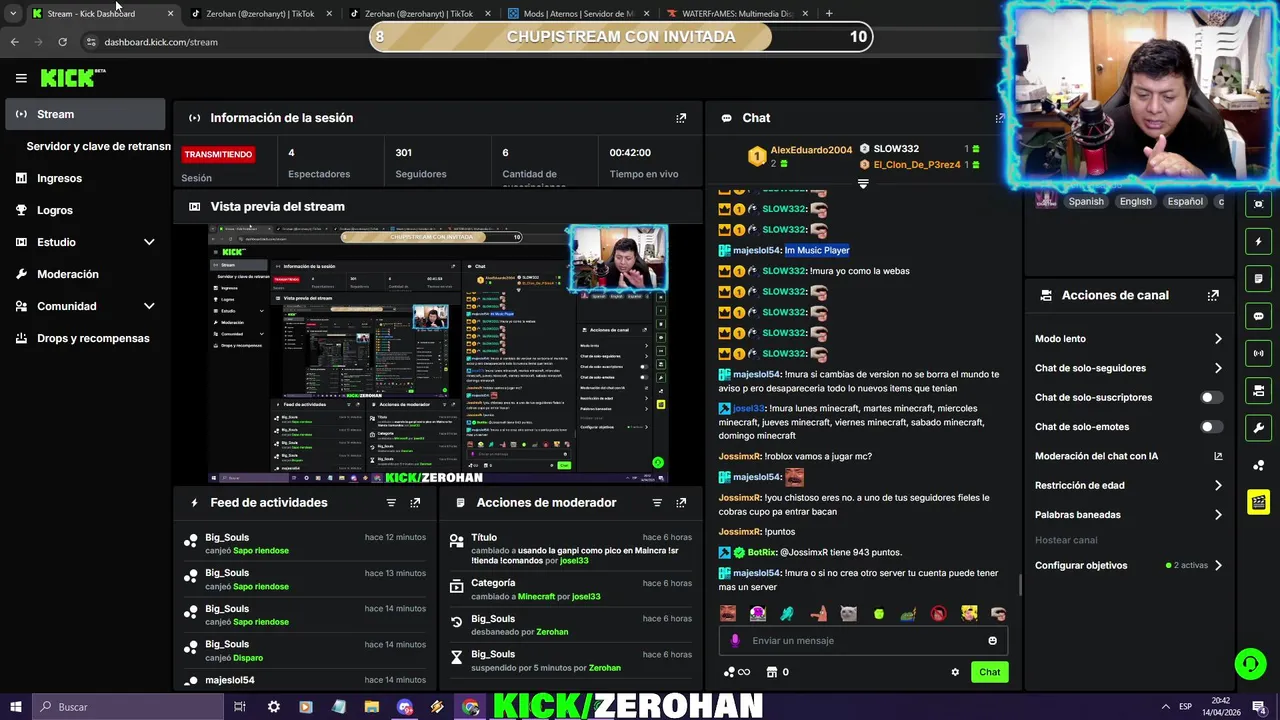This screenshot has height=720, width=1280.
Task: Click the green Chat send button
Action: coord(989,672)
